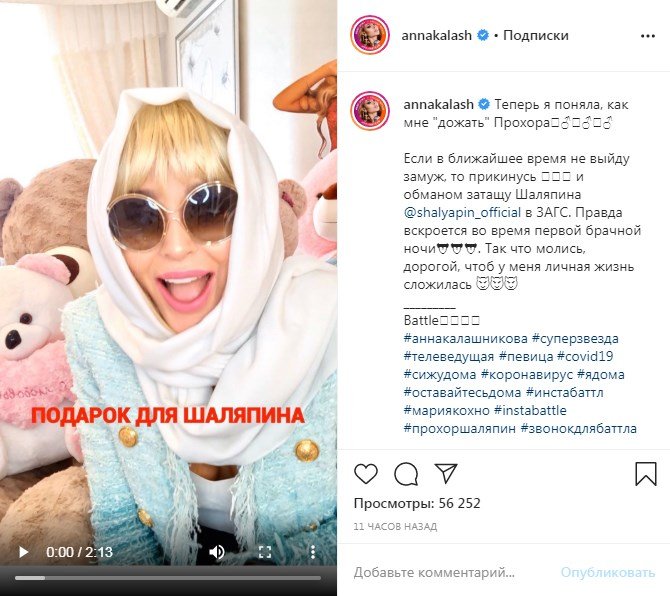Screen dimensions: 670x596
Task: Open hashtag #прохоршаляпин
Action: pyautogui.click(x=459, y=429)
